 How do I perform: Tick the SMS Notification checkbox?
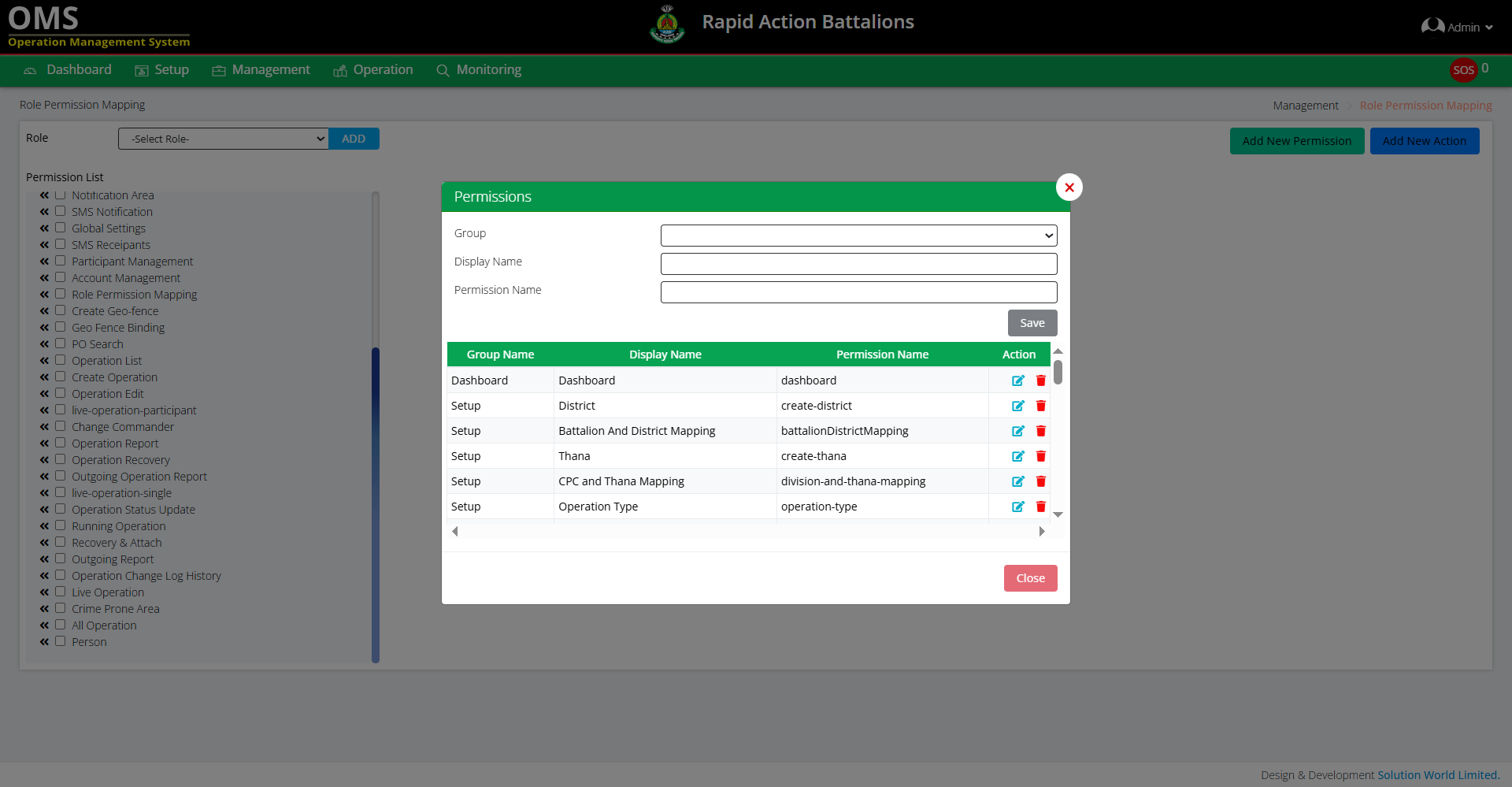click(61, 211)
